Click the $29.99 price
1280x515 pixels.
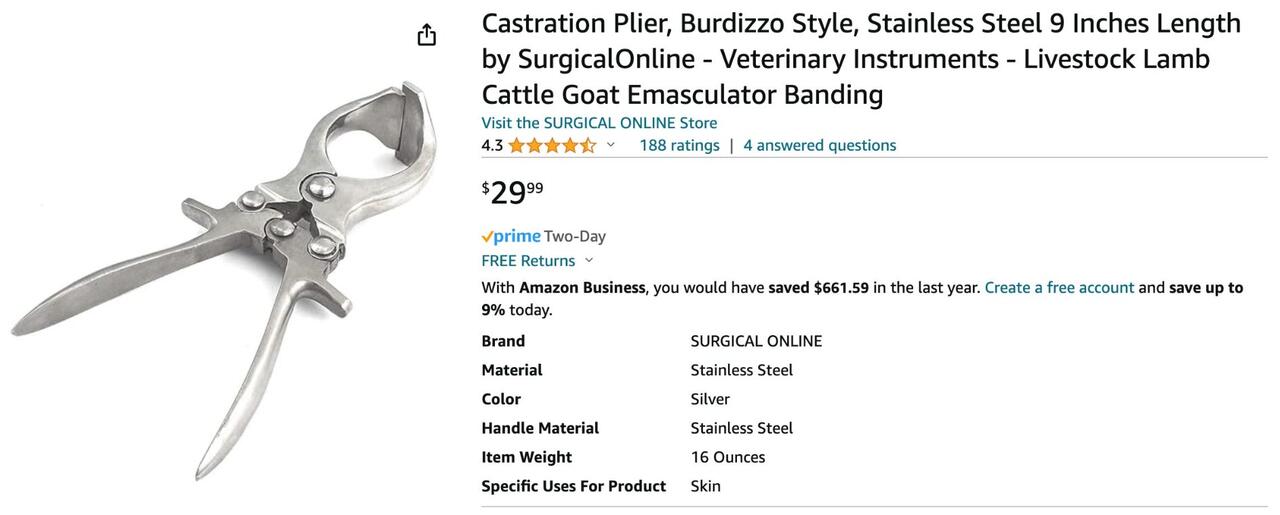[513, 191]
